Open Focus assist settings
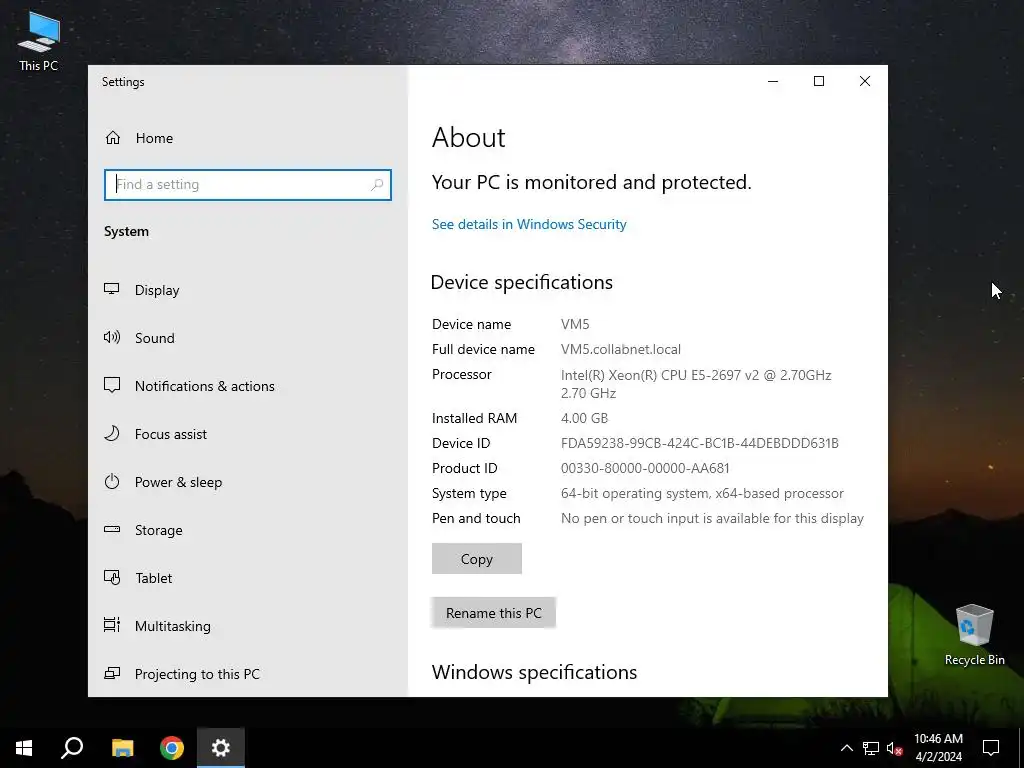 pos(170,434)
